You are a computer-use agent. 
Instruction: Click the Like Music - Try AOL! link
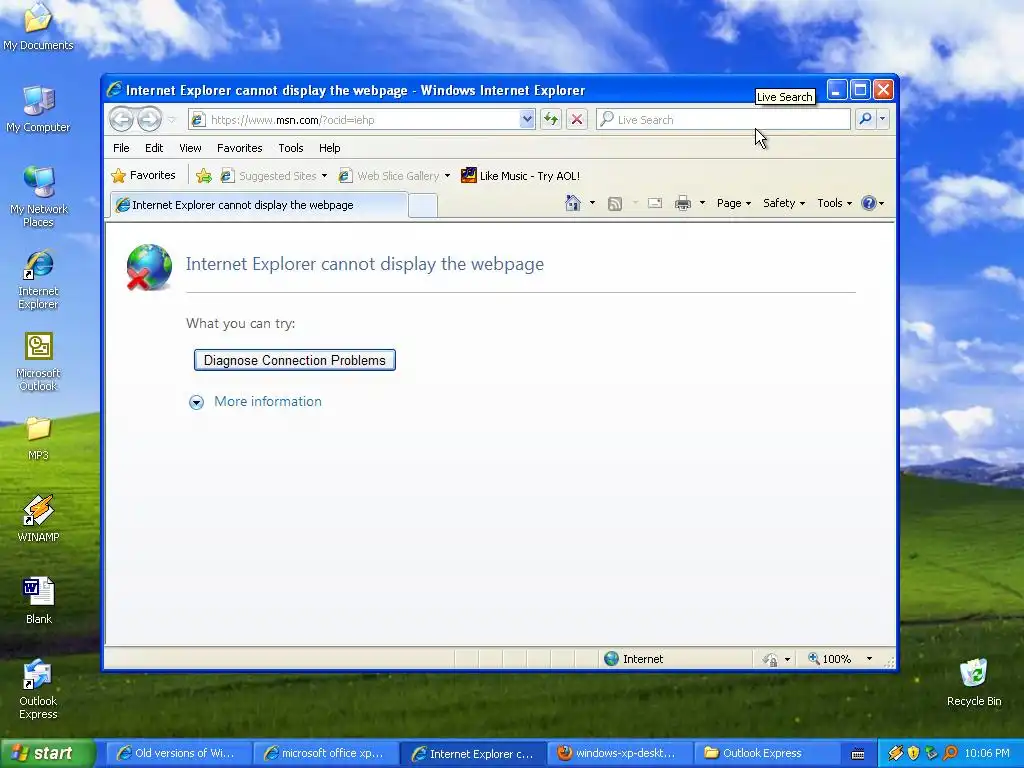(520, 176)
